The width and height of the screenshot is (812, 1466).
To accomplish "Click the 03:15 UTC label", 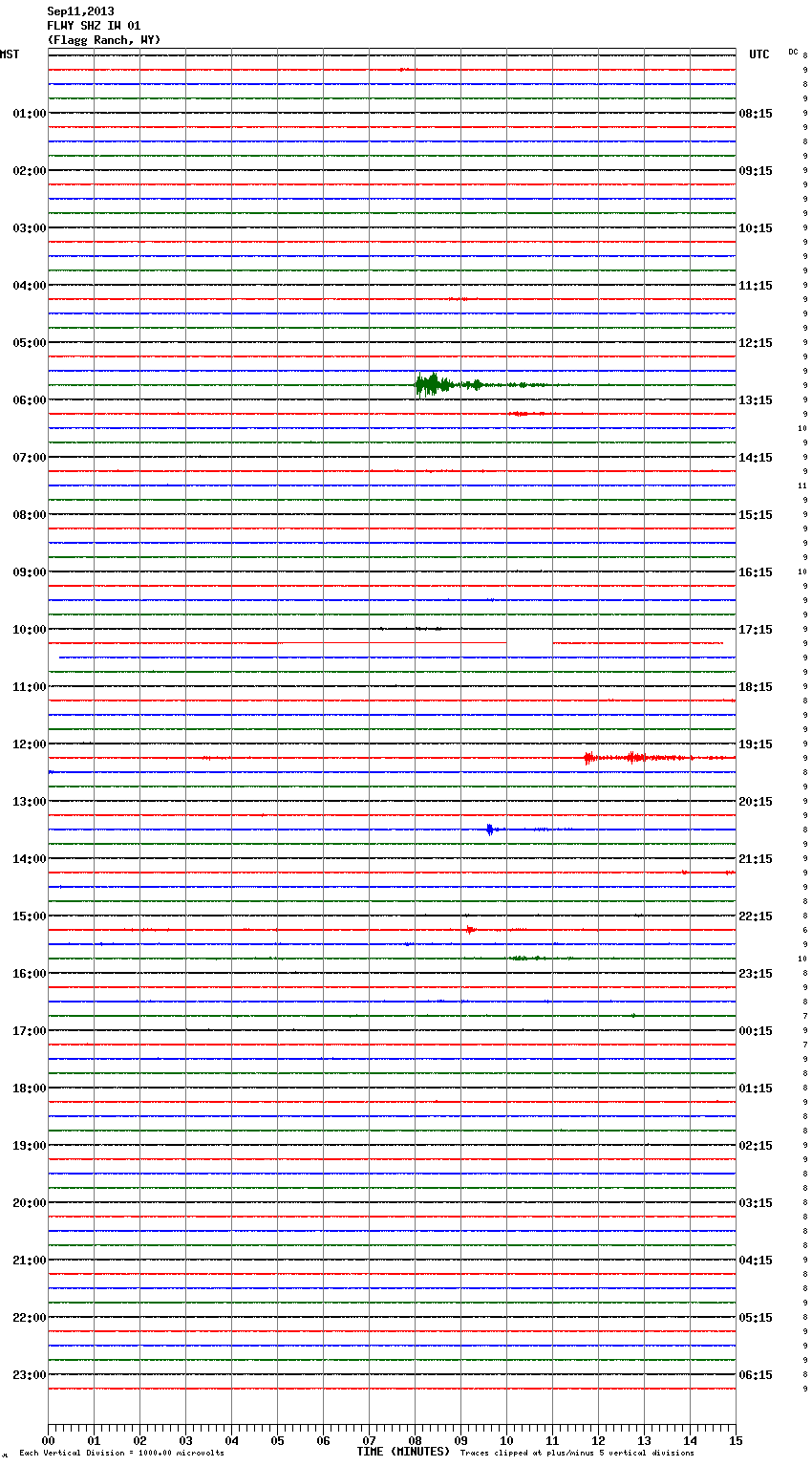I will 756,1203.
